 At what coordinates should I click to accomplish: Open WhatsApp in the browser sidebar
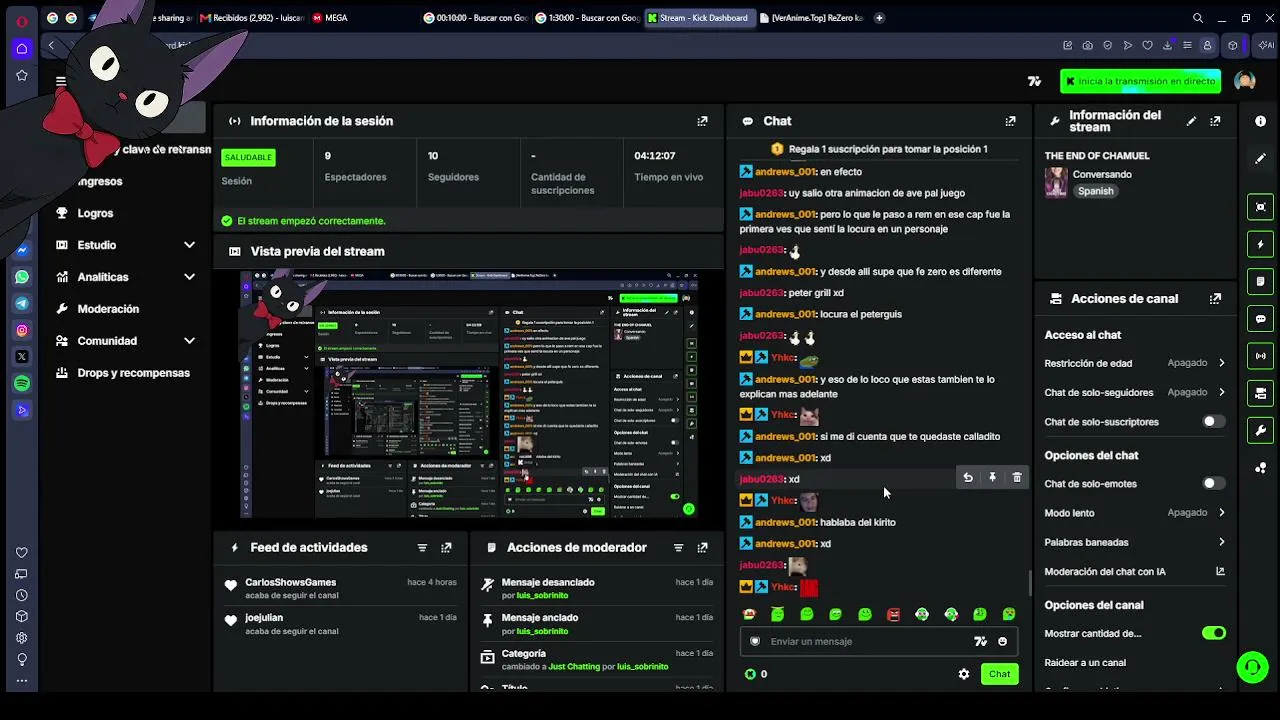pos(22,277)
